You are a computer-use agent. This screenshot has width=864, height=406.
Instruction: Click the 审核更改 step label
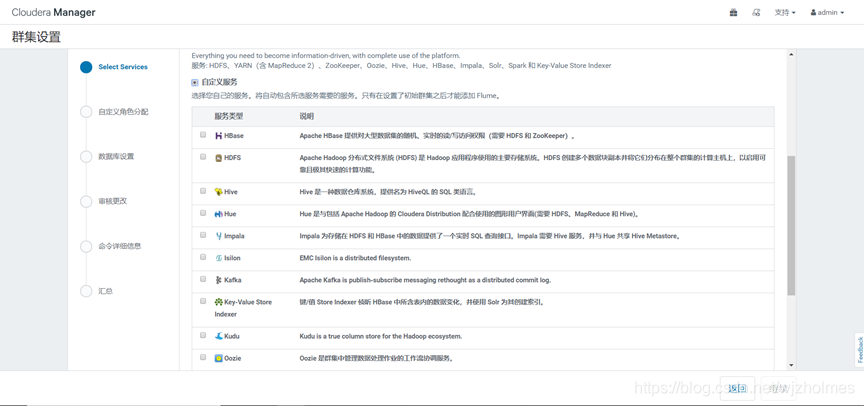click(112, 202)
